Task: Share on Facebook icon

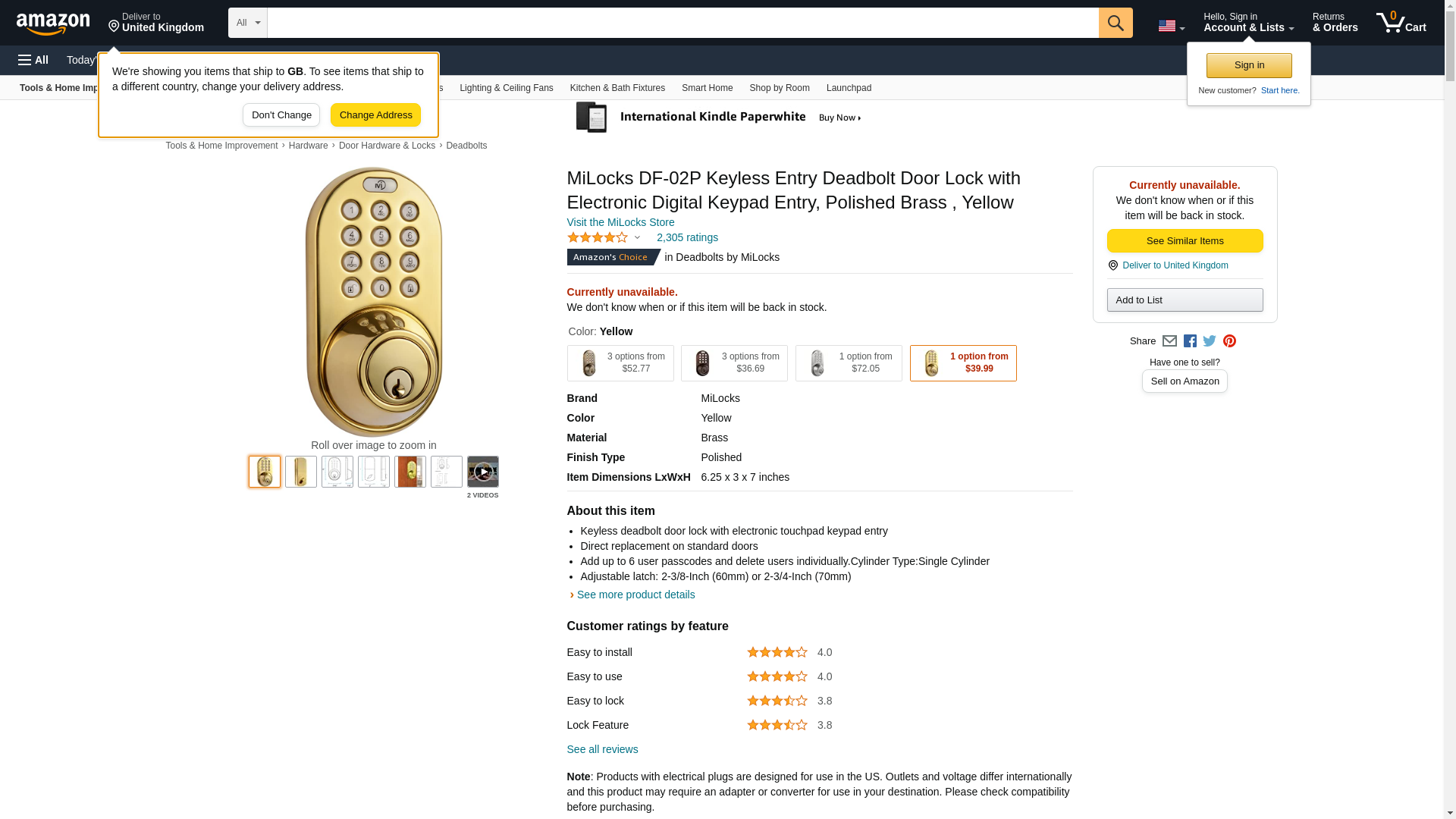Action: pyautogui.click(x=1190, y=341)
